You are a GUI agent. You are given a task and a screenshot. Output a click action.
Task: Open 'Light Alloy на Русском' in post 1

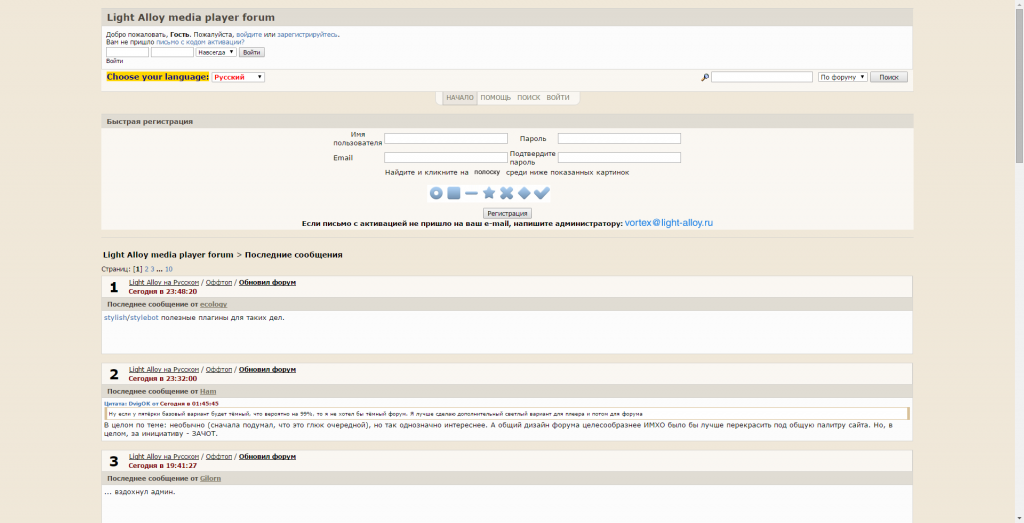(164, 283)
